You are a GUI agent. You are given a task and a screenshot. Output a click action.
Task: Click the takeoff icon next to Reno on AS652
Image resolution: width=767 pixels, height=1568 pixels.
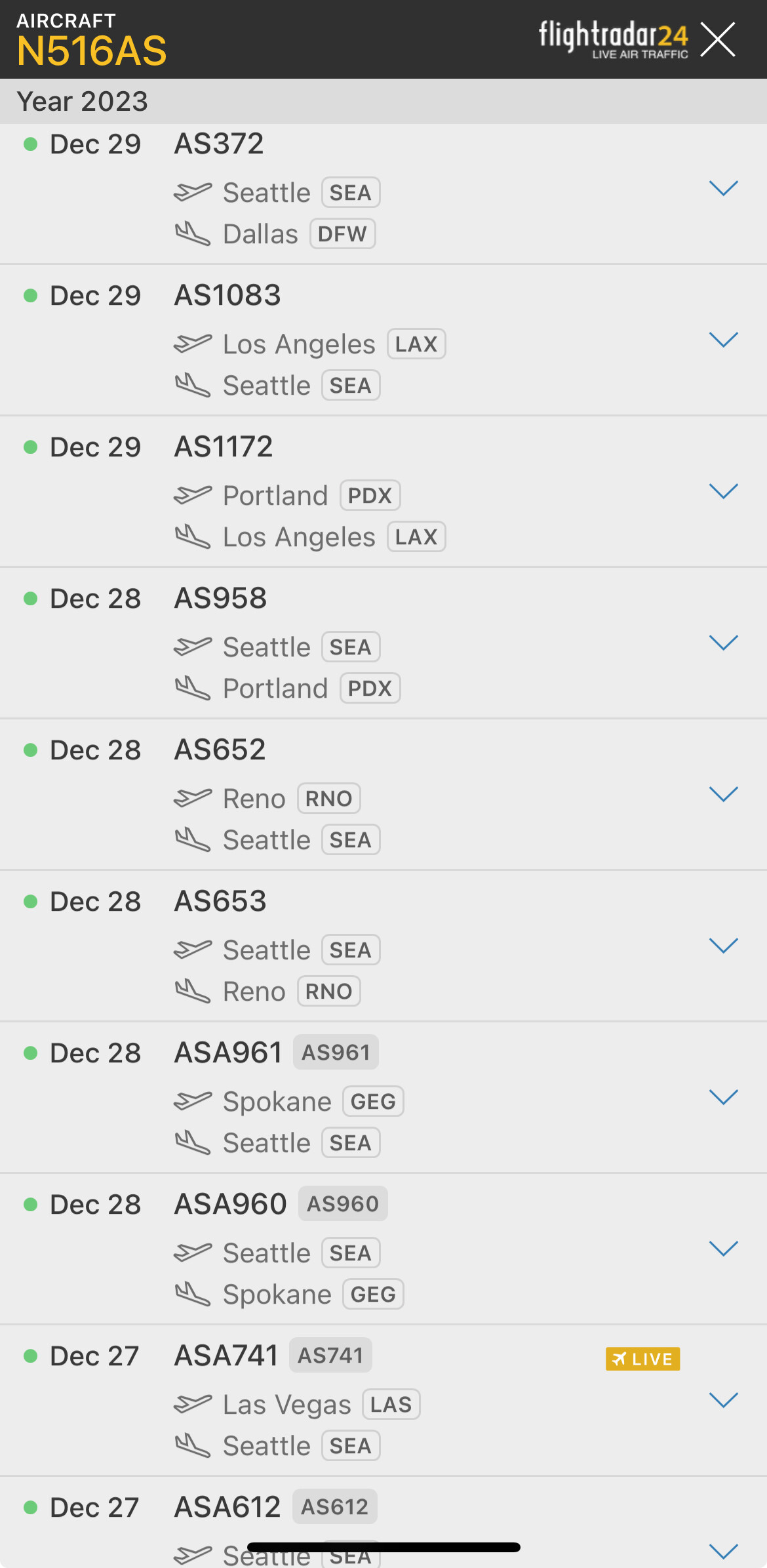[193, 798]
